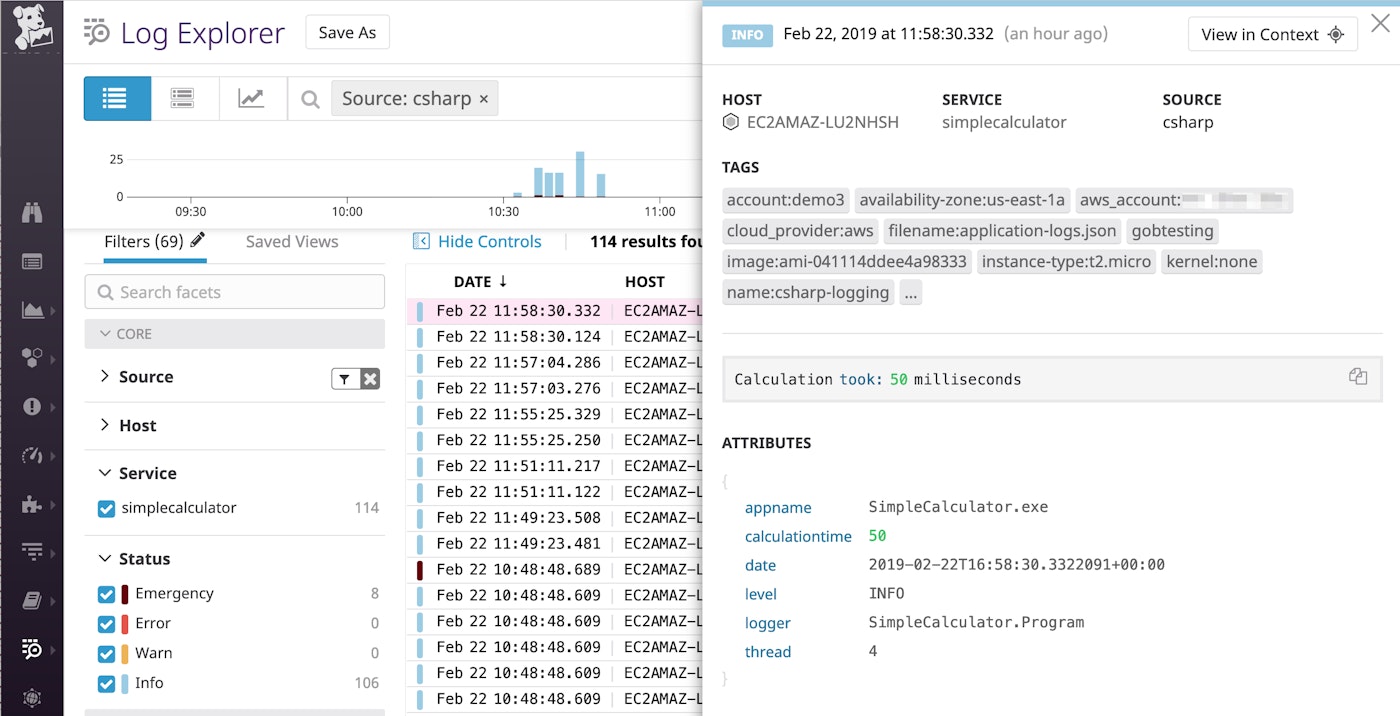Open the Monitors alert sidebar icon
The height and width of the screenshot is (716, 1400).
tap(32, 406)
